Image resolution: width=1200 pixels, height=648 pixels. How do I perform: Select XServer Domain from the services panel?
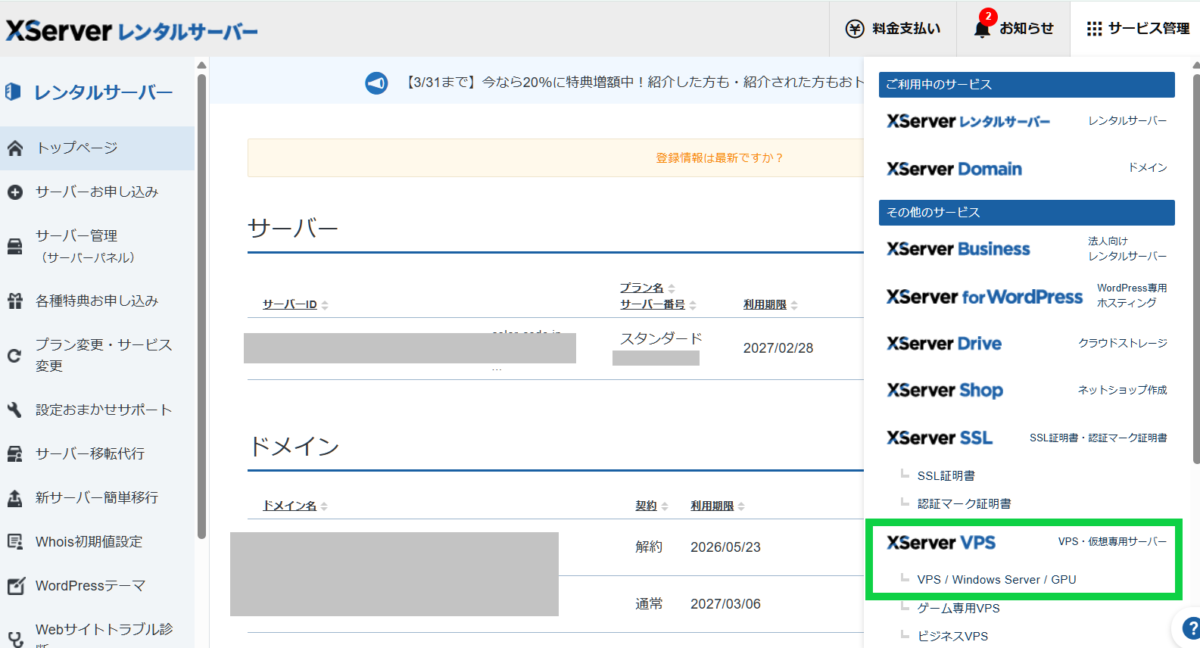[x=954, y=169]
